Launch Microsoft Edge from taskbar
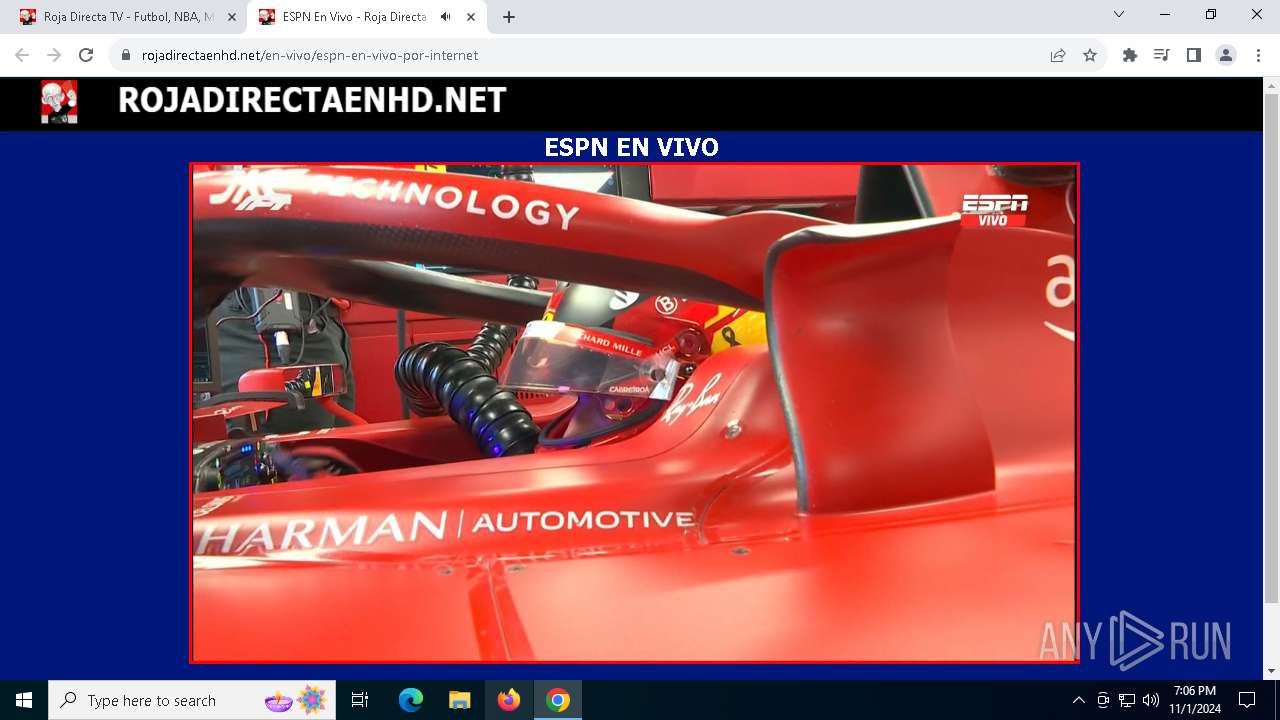Image resolution: width=1280 pixels, height=720 pixels. (x=411, y=700)
